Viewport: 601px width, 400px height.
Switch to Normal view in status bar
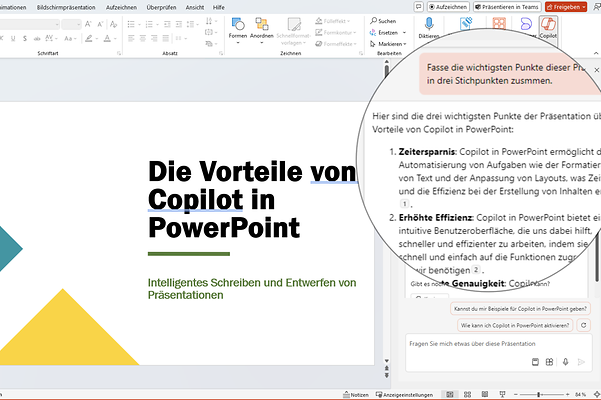[x=449, y=394]
